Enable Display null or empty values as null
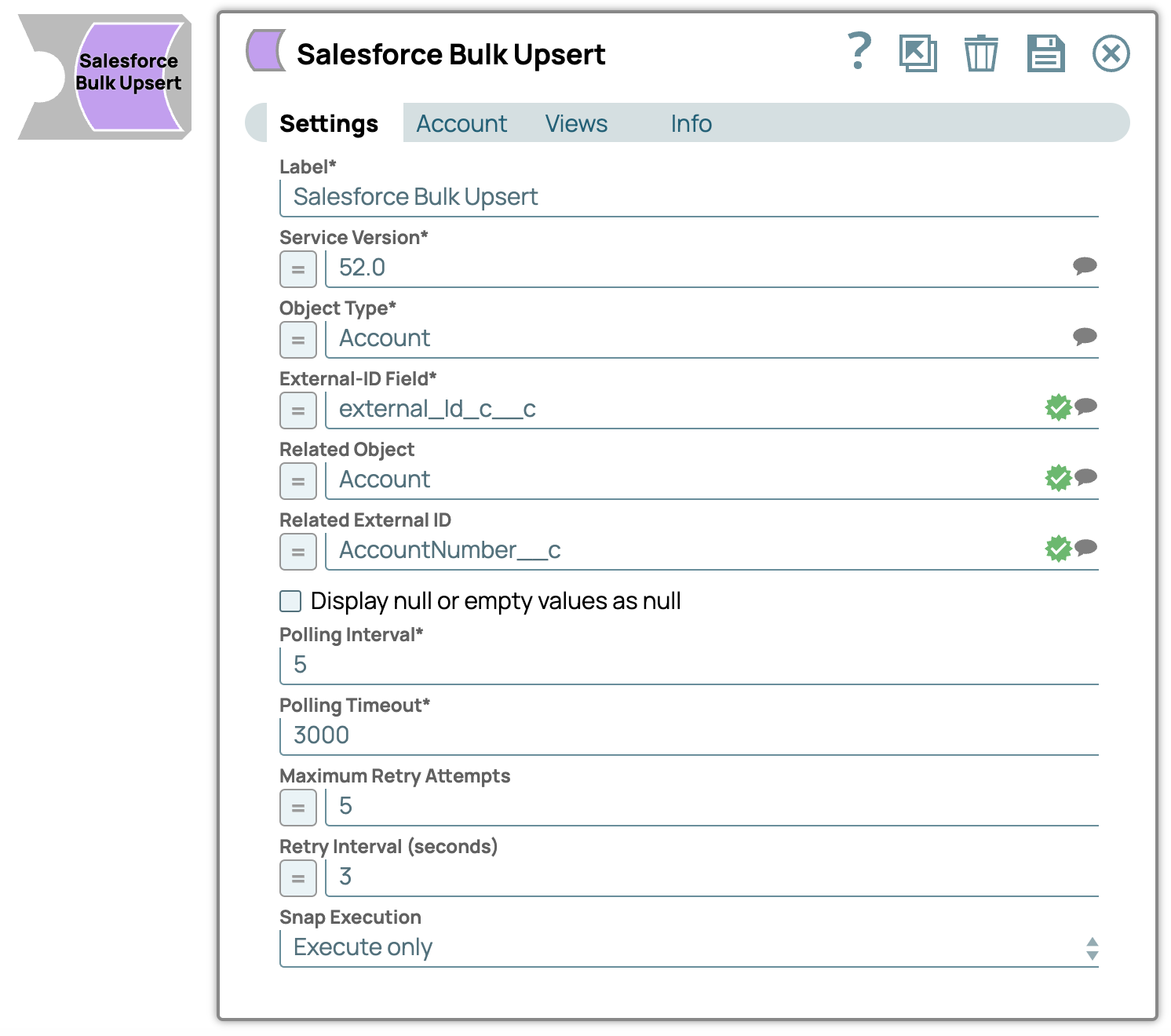The height and width of the screenshot is (1036, 1171). [x=290, y=601]
